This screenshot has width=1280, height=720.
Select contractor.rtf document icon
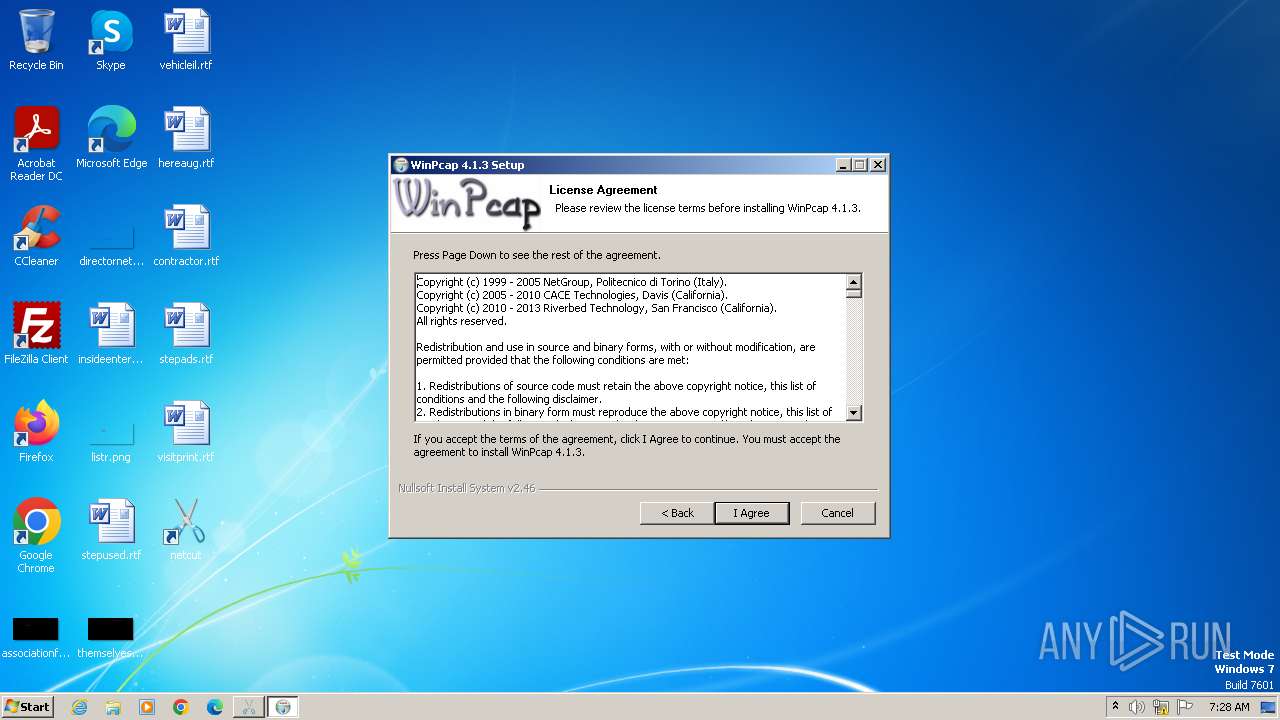[186, 236]
